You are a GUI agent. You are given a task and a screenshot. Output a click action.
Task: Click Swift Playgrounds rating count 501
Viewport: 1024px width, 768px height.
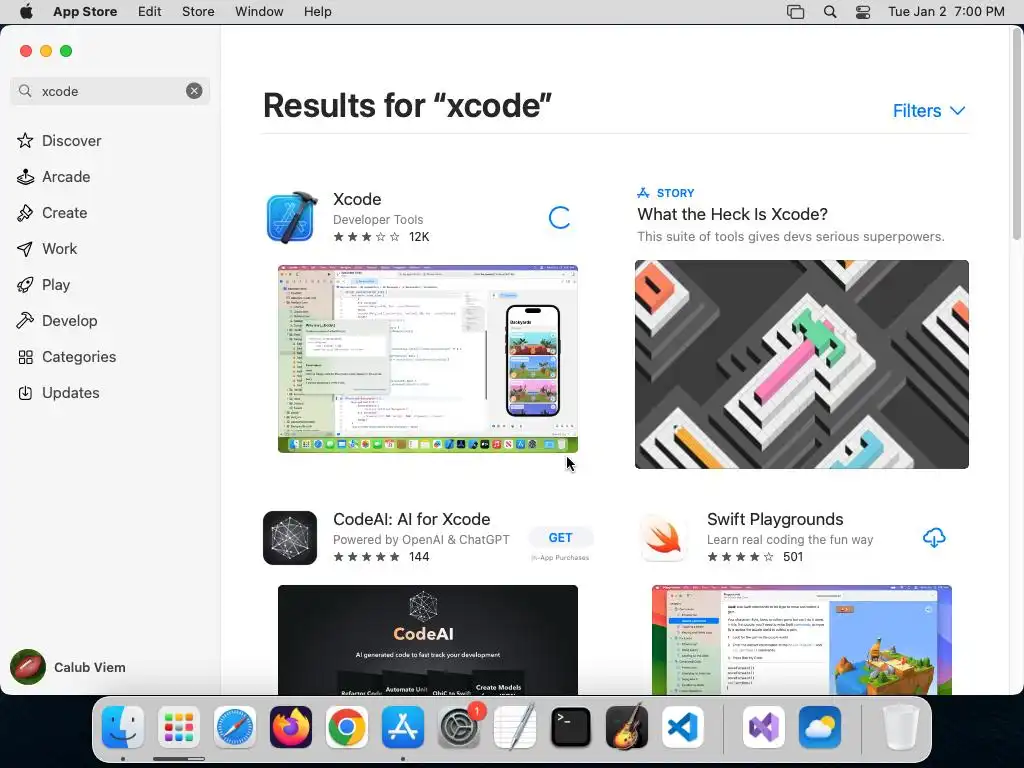coord(793,556)
